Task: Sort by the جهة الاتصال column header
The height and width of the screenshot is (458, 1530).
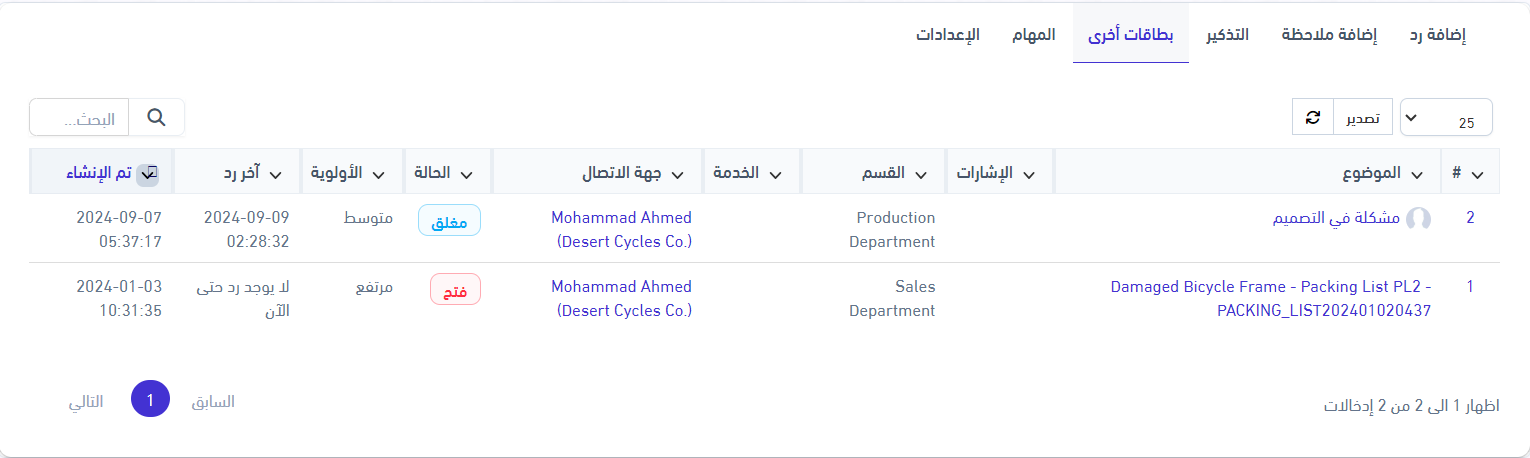Action: pos(632,173)
